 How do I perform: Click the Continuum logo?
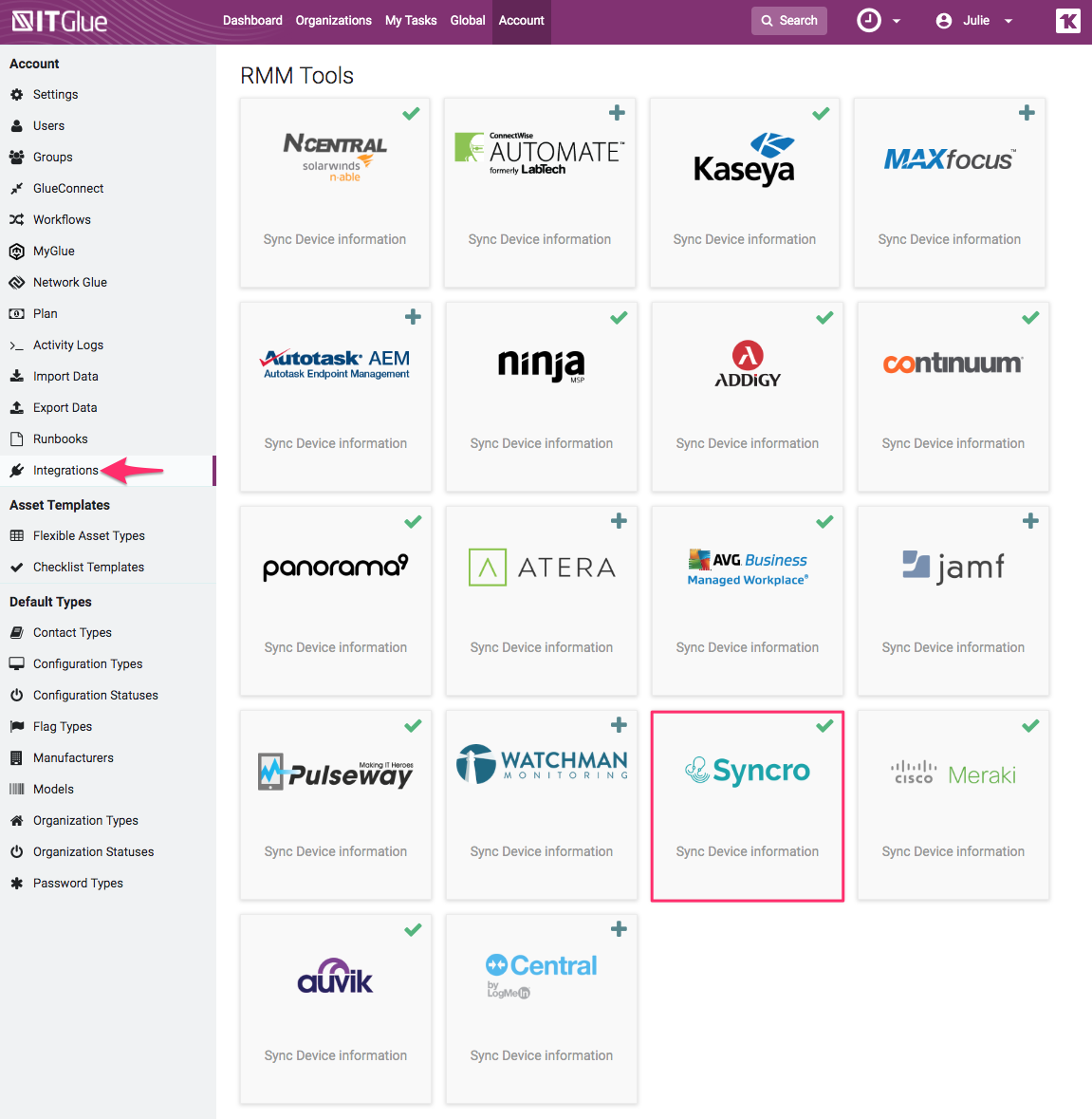point(953,364)
